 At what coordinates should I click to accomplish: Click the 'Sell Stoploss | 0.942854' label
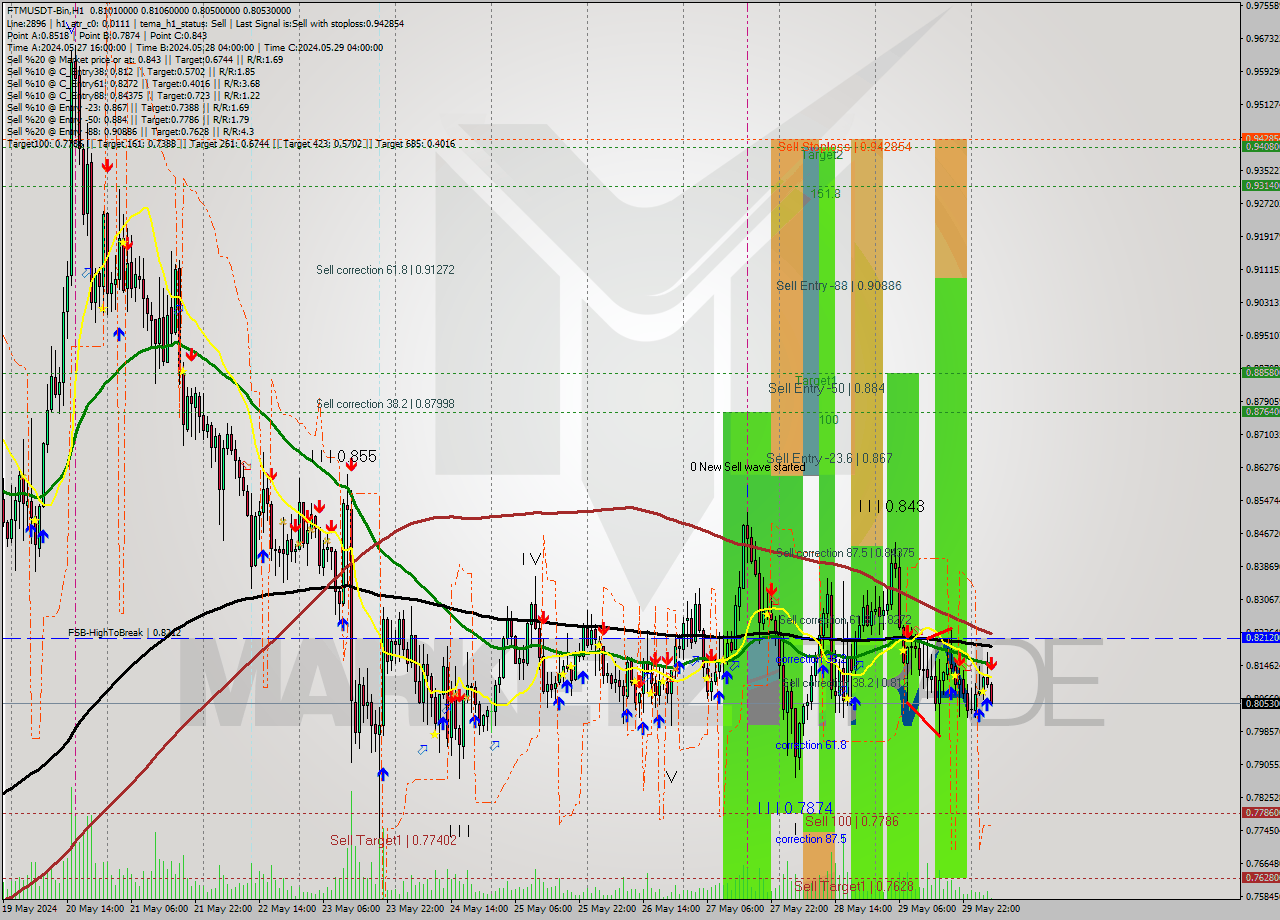845,146
